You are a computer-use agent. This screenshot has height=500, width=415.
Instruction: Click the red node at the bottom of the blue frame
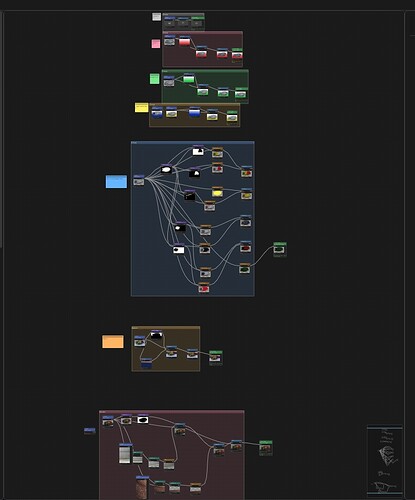tap(204, 288)
